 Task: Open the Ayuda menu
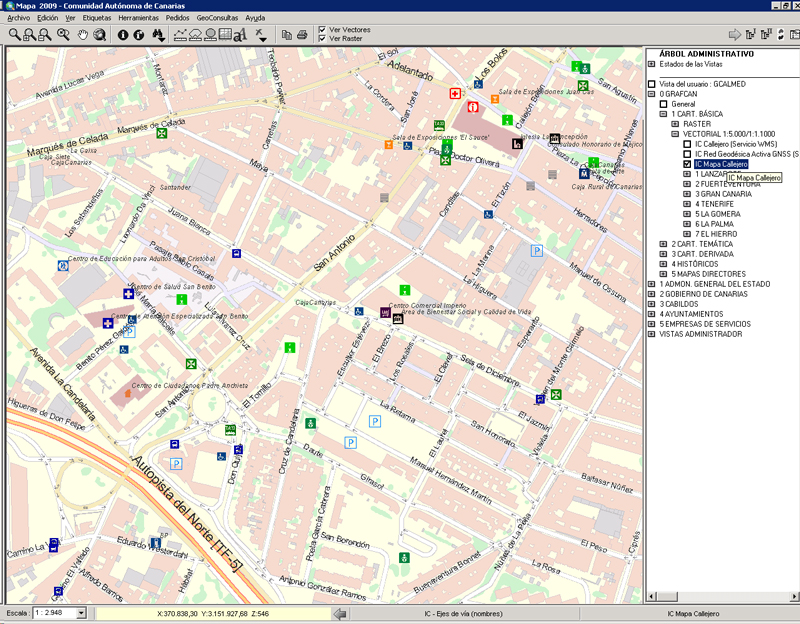click(x=255, y=18)
